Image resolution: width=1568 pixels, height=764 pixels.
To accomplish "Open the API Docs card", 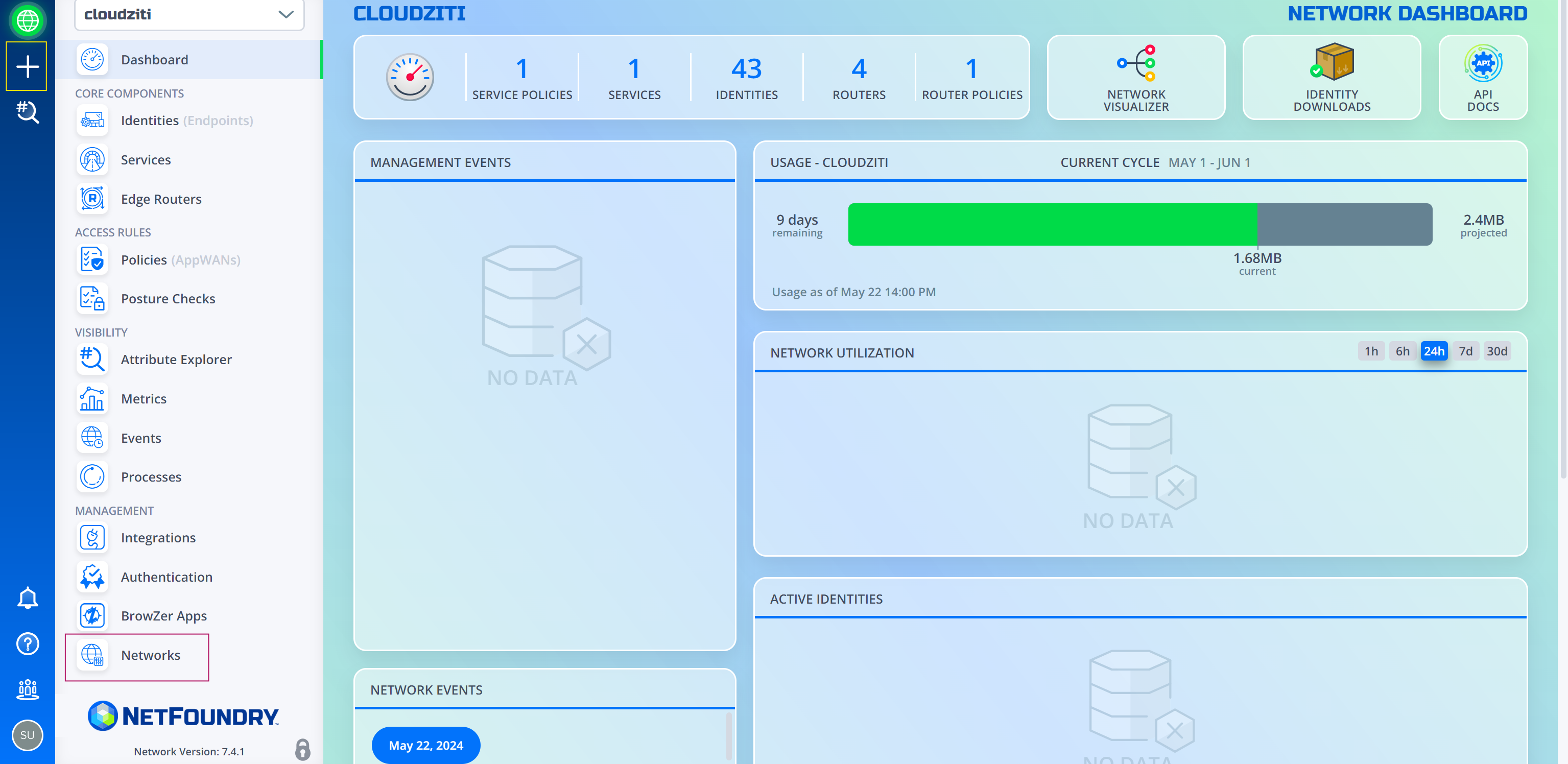I will [1482, 77].
